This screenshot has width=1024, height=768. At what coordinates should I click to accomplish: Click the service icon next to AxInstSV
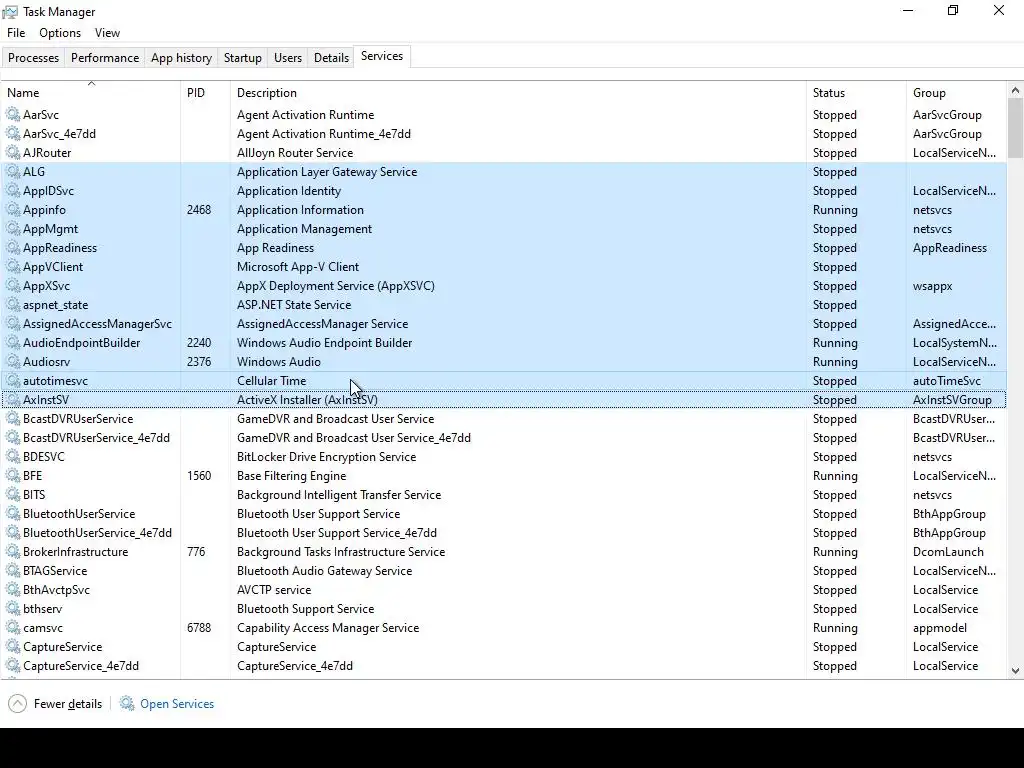point(13,400)
